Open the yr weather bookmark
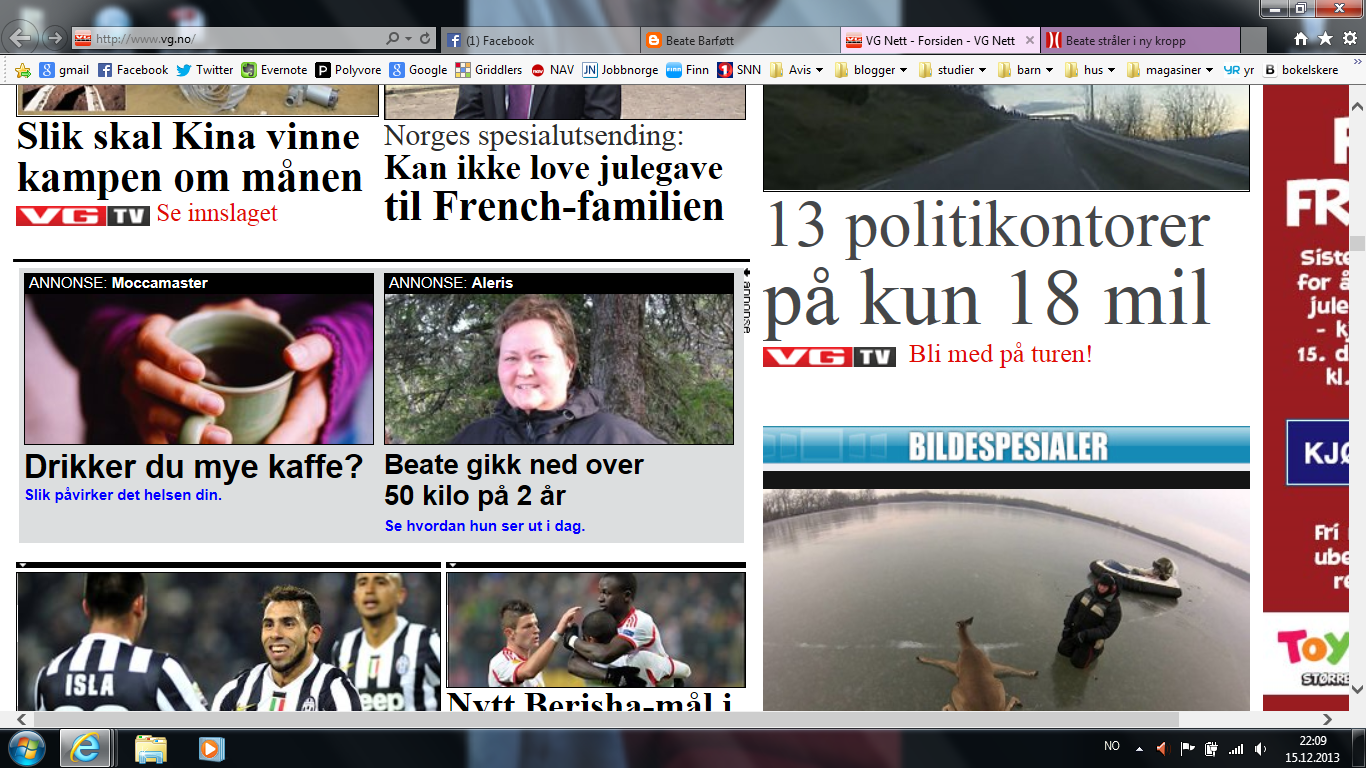The image size is (1366, 768). coord(1240,70)
